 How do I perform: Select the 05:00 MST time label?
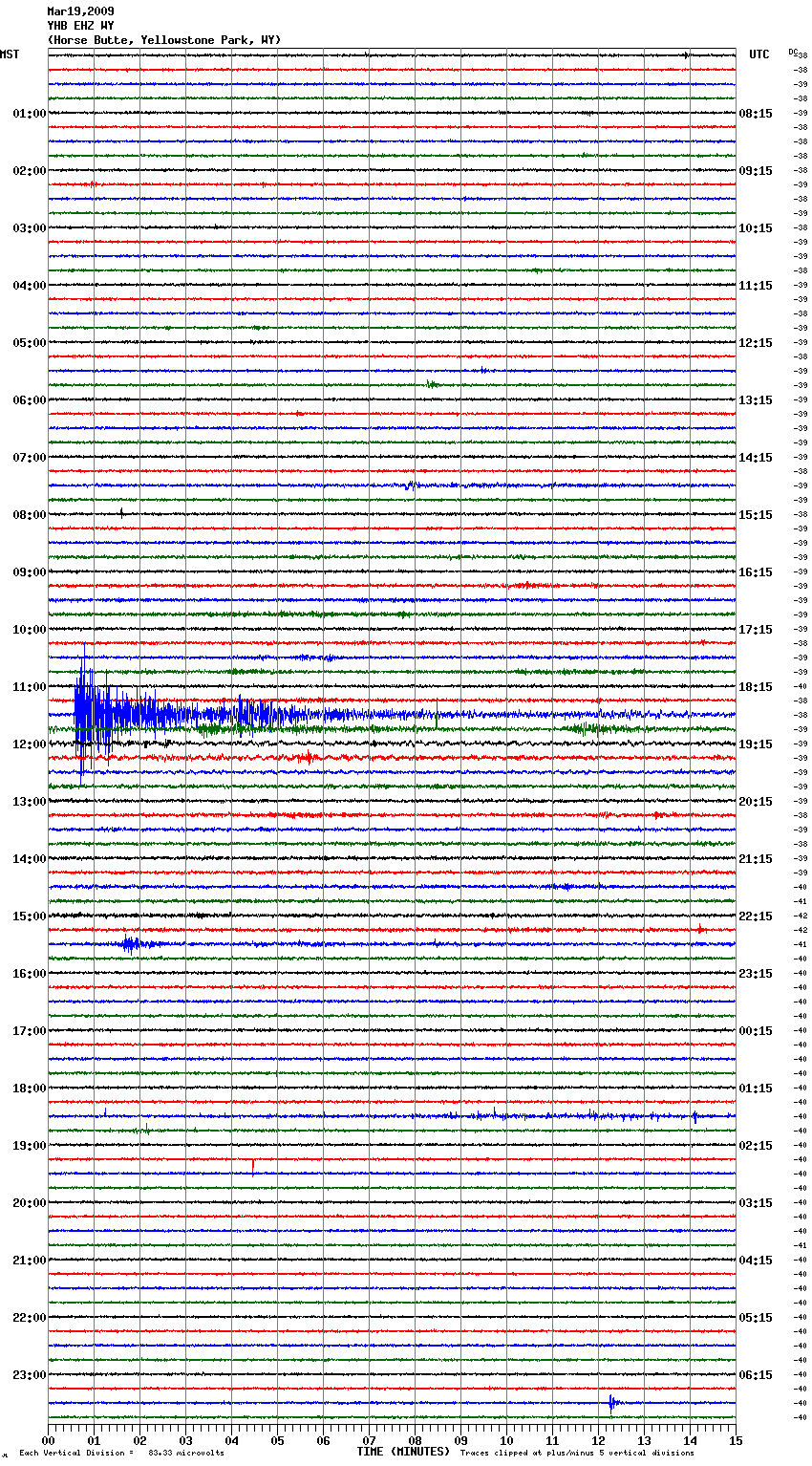(29, 343)
